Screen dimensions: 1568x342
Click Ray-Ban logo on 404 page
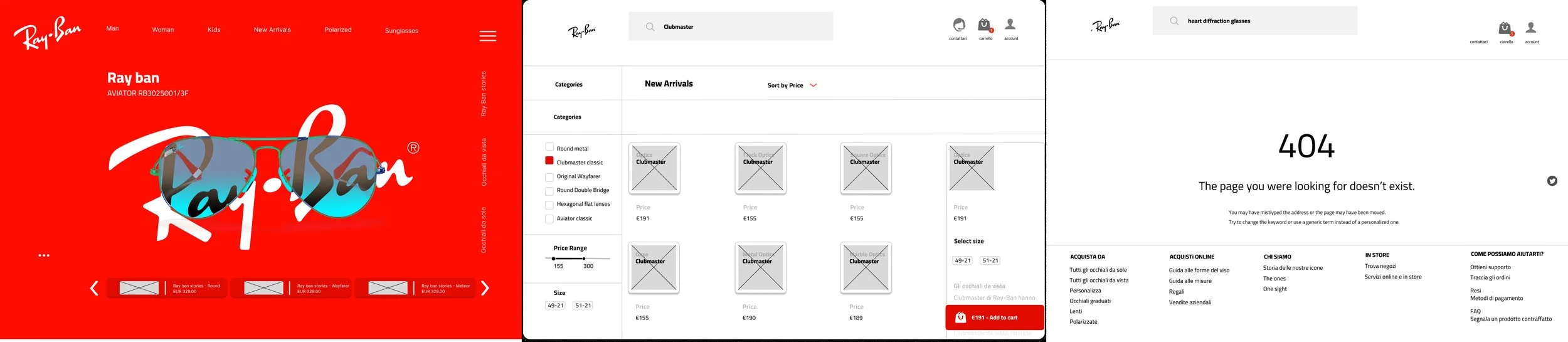point(1105,26)
